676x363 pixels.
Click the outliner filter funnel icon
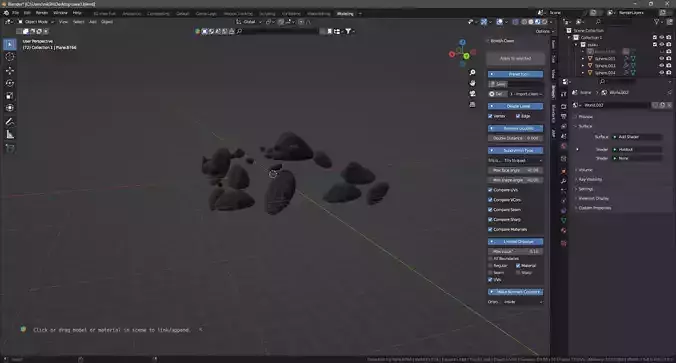[x=656, y=22]
